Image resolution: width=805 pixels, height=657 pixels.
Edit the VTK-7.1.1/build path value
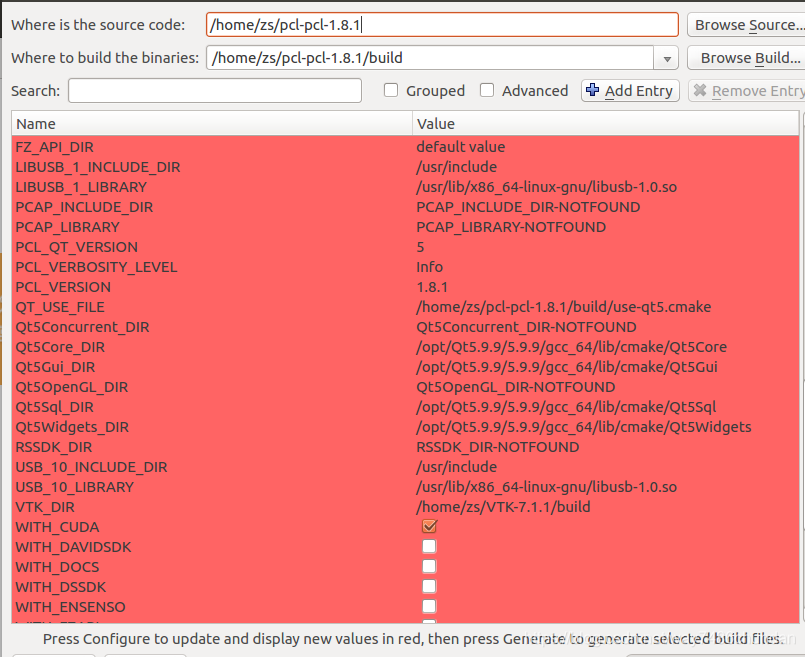503,507
